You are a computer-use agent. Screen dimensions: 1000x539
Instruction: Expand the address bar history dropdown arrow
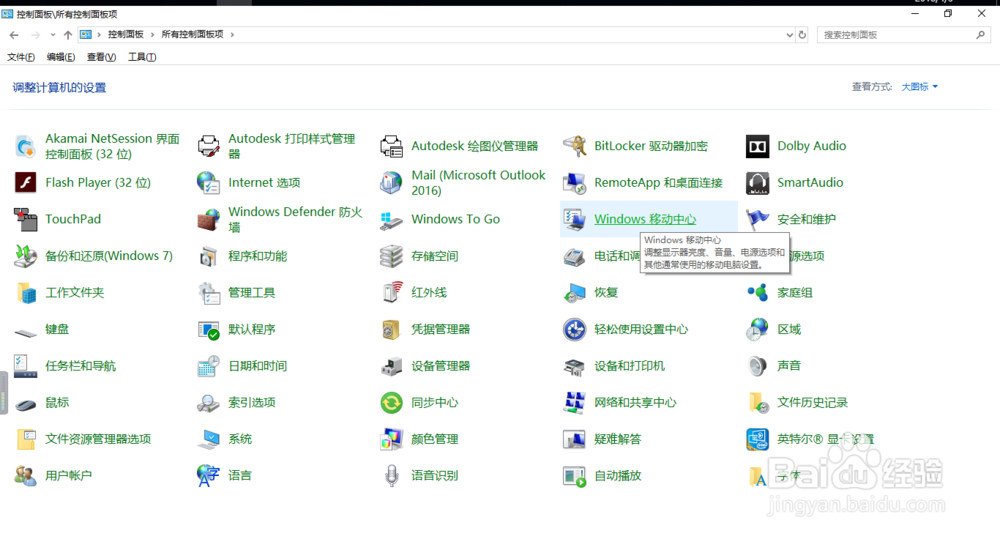790,35
